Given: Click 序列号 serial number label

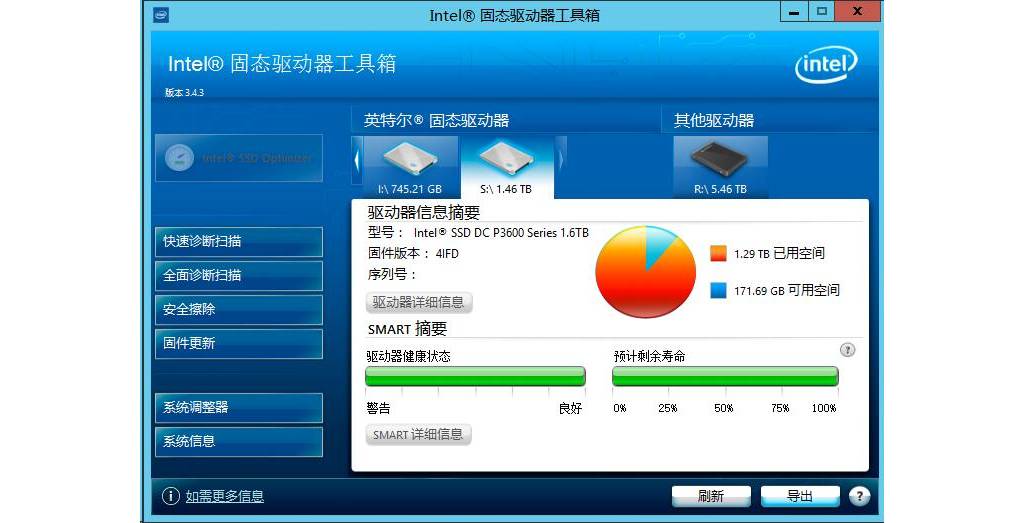Looking at the screenshot, I should [x=392, y=275].
